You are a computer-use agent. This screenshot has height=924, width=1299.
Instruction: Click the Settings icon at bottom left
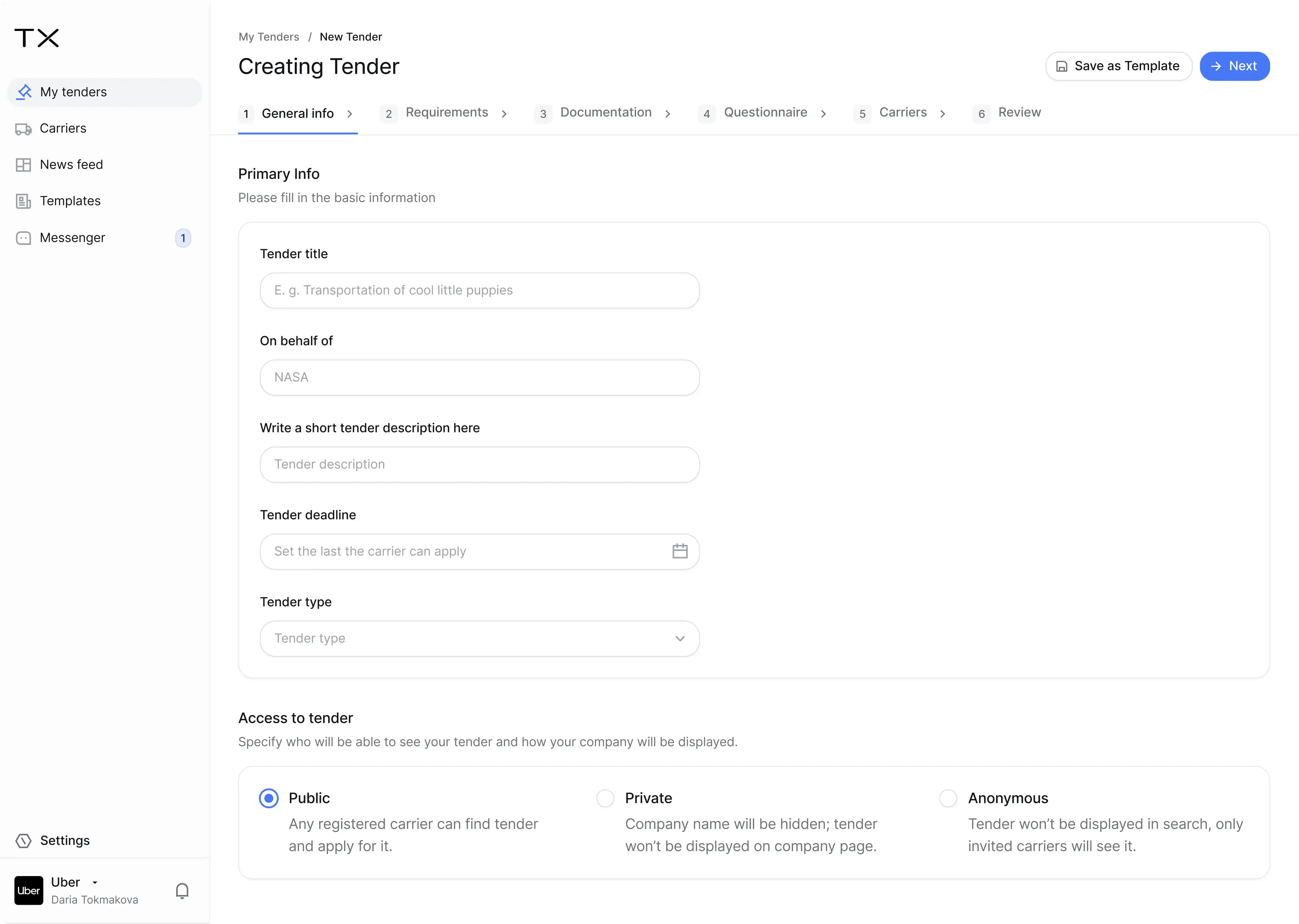click(23, 840)
